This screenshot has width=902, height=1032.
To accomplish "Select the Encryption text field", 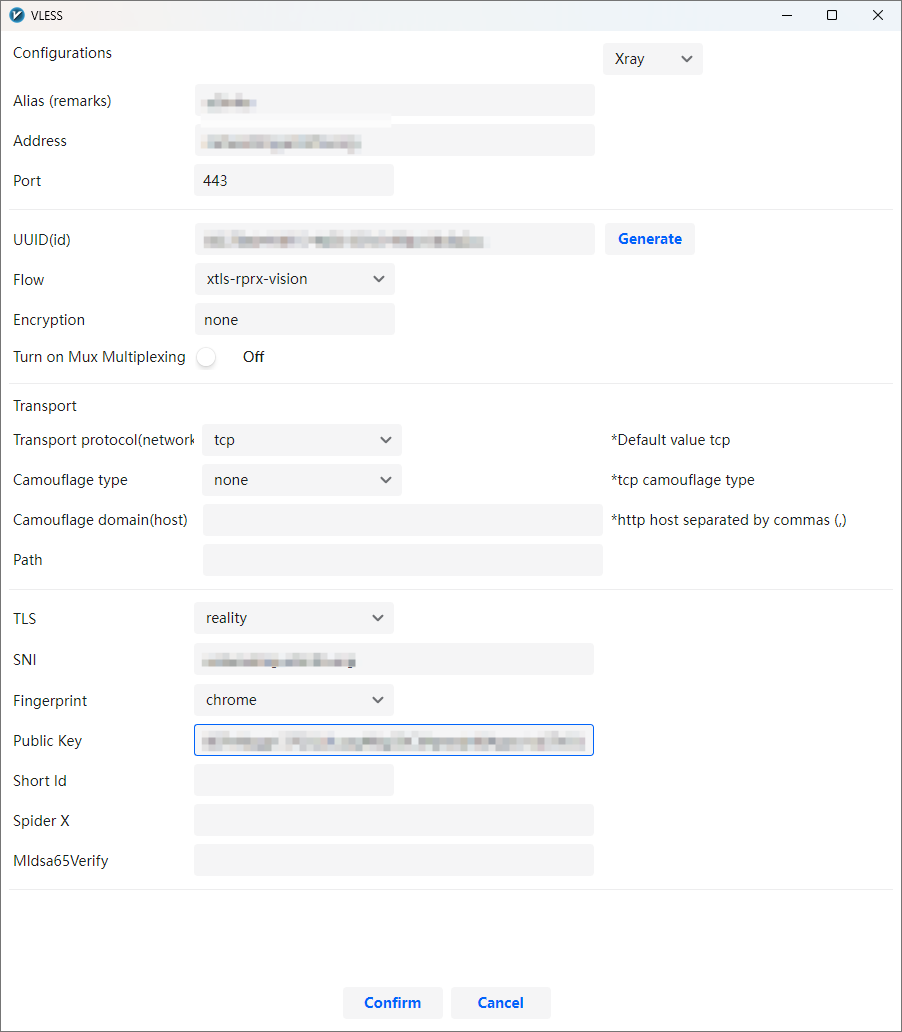I will tap(294, 320).
